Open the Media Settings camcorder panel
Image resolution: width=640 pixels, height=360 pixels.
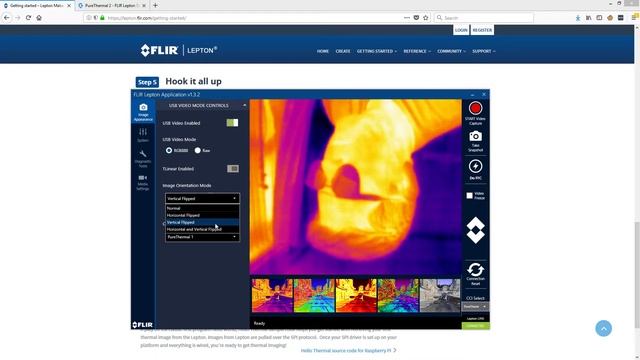pyautogui.click(x=143, y=182)
